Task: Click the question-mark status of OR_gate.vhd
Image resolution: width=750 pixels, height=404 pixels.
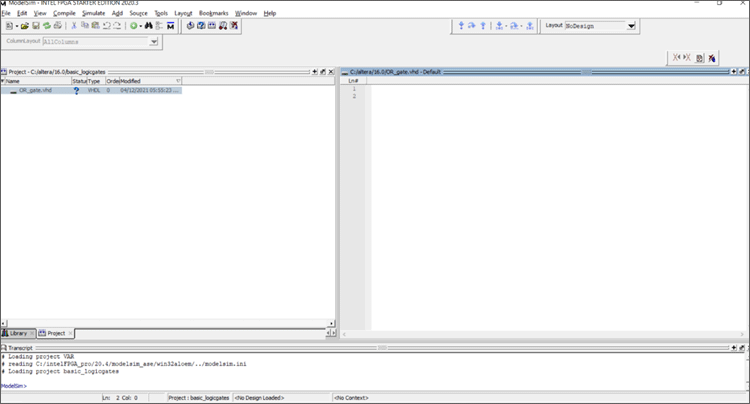Action: [x=77, y=90]
